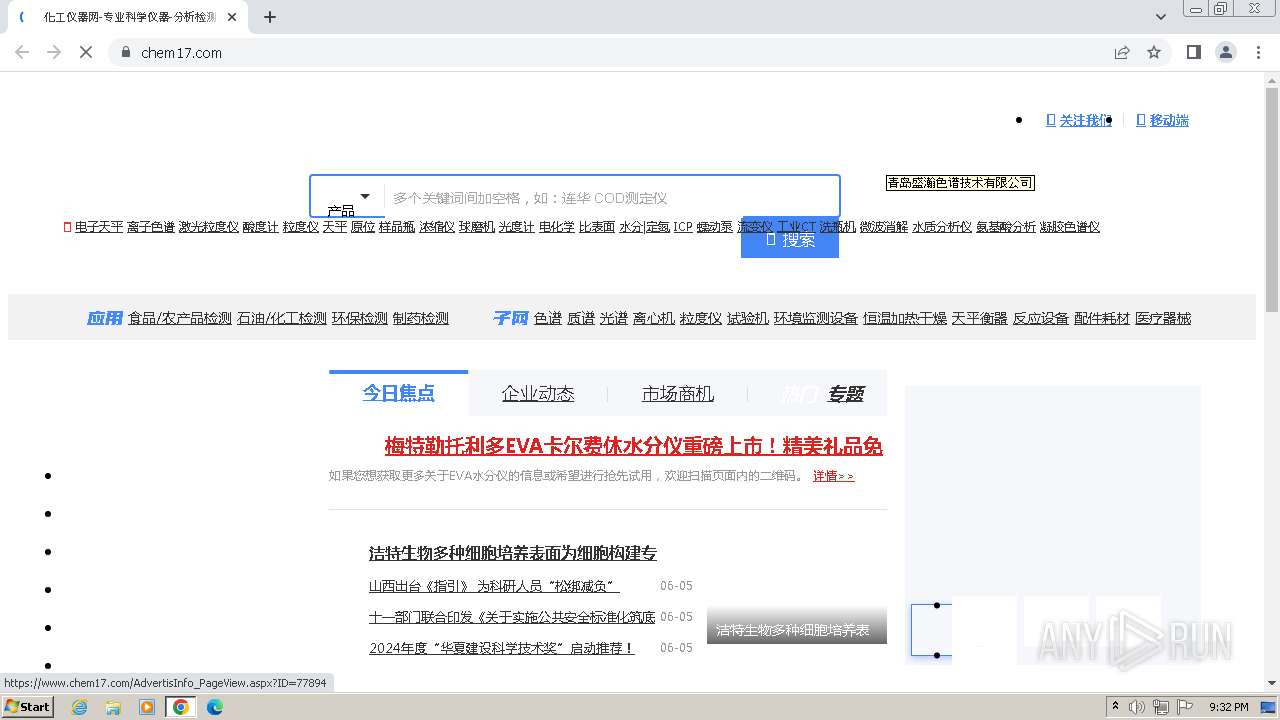This screenshot has height=720, width=1280.
Task: Go back to previous page
Action: tap(22, 52)
